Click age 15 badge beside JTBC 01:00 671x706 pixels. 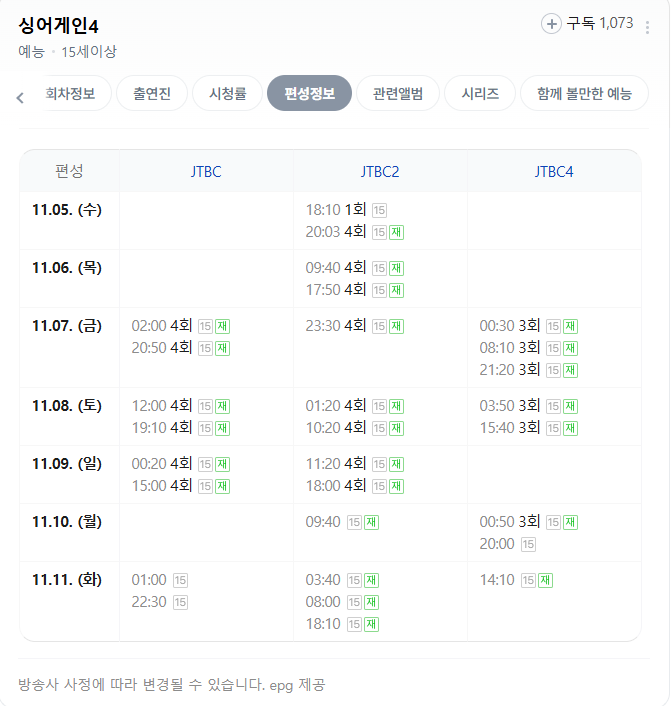point(180,580)
